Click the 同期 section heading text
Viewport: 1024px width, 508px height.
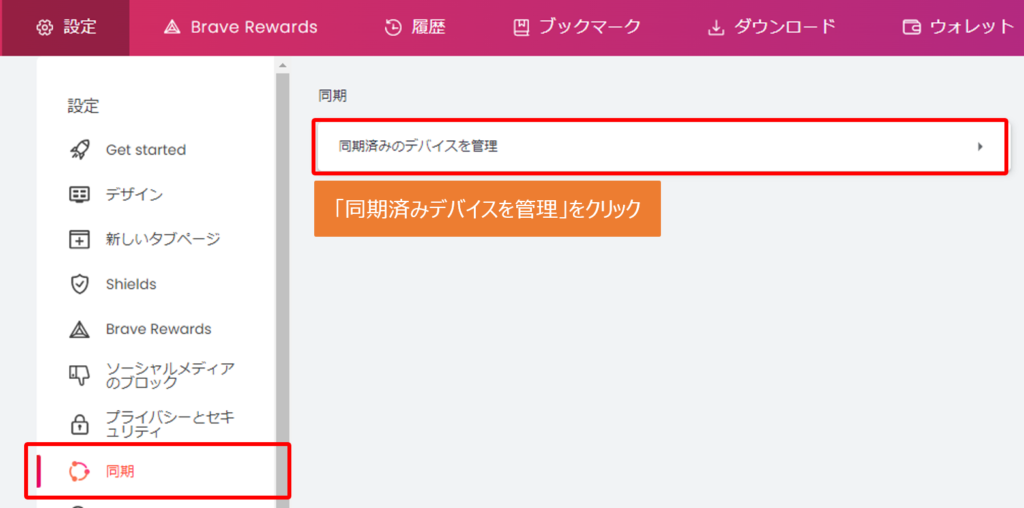pos(332,96)
